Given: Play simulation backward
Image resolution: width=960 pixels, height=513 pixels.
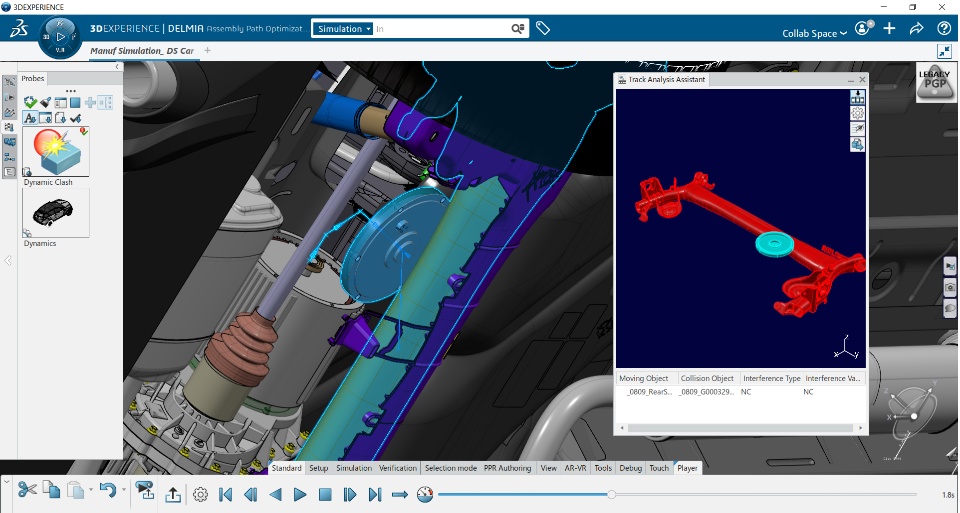Looking at the screenshot, I should coord(276,495).
